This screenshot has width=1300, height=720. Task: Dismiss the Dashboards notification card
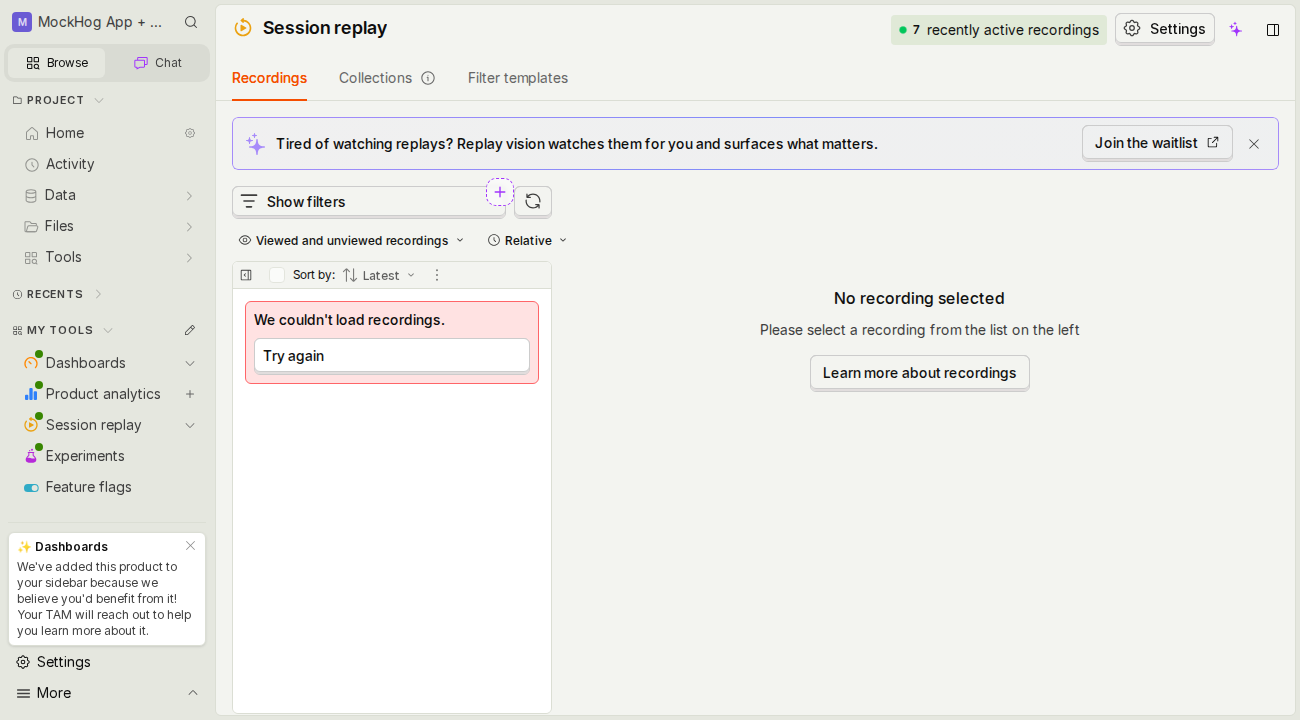click(x=190, y=545)
